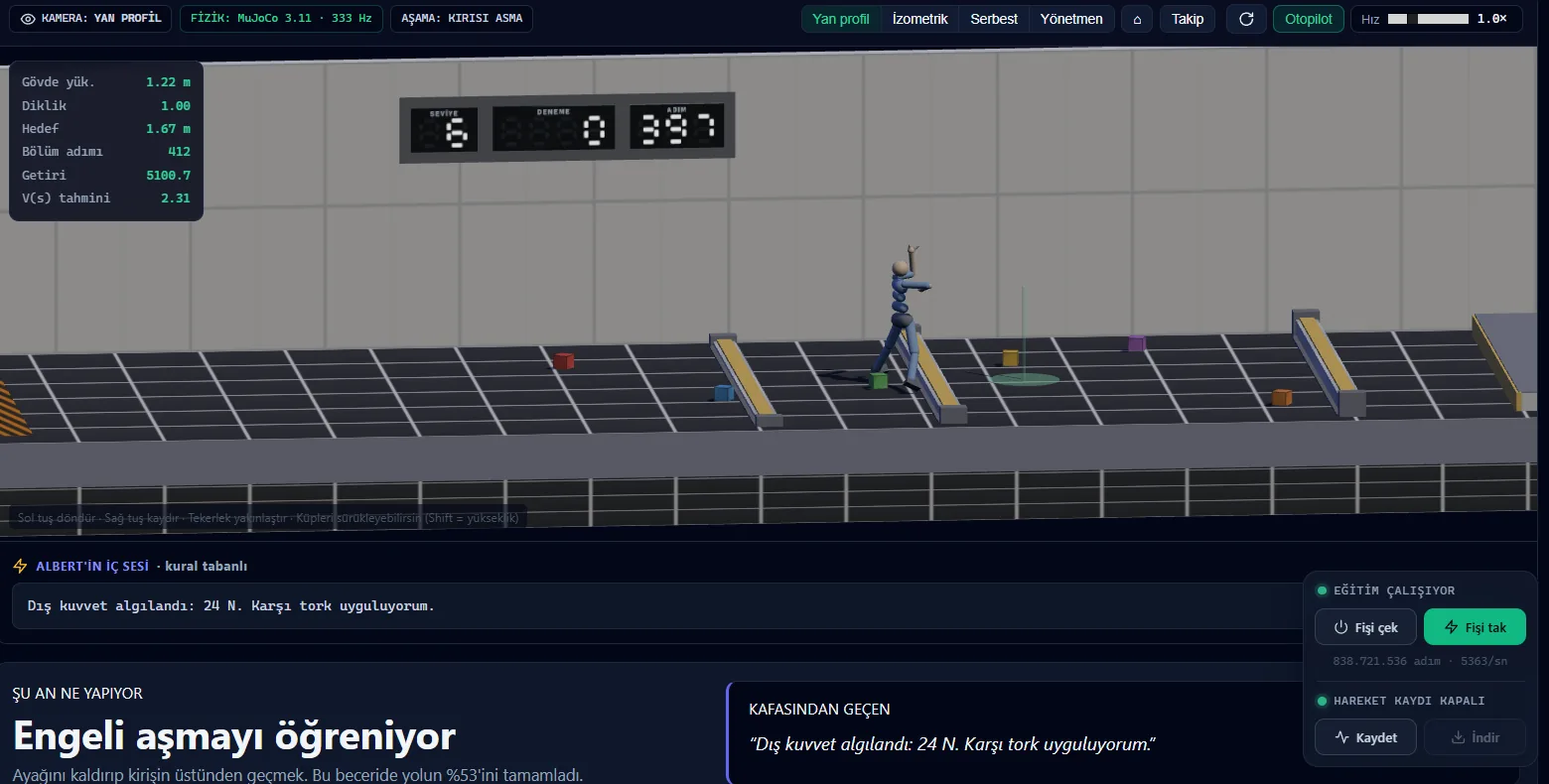
Task: Click the AŞAMA: KIRISI ASMA label
Action: coord(462,19)
